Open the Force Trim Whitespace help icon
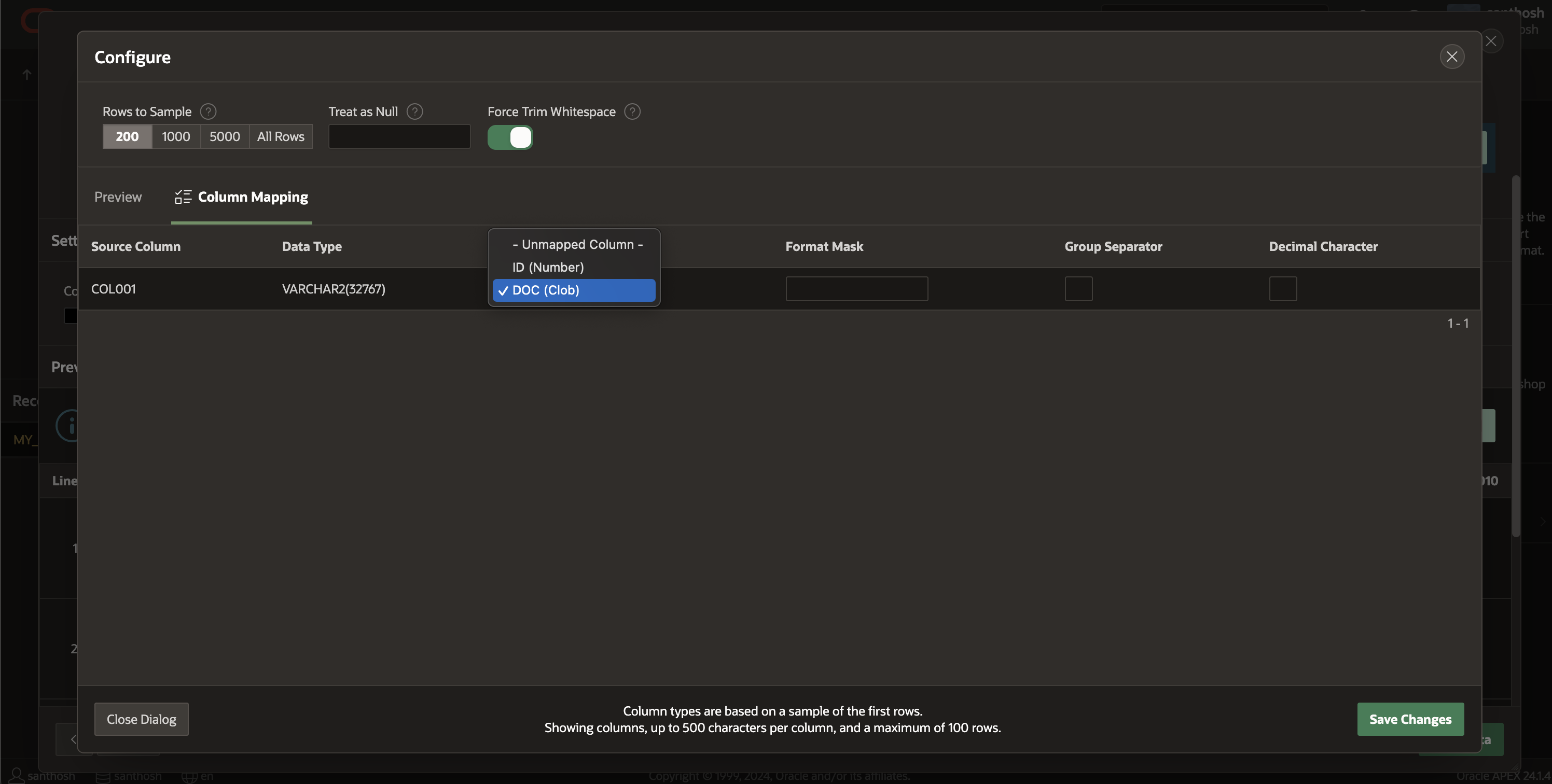The height and width of the screenshot is (784, 1552). point(632,111)
